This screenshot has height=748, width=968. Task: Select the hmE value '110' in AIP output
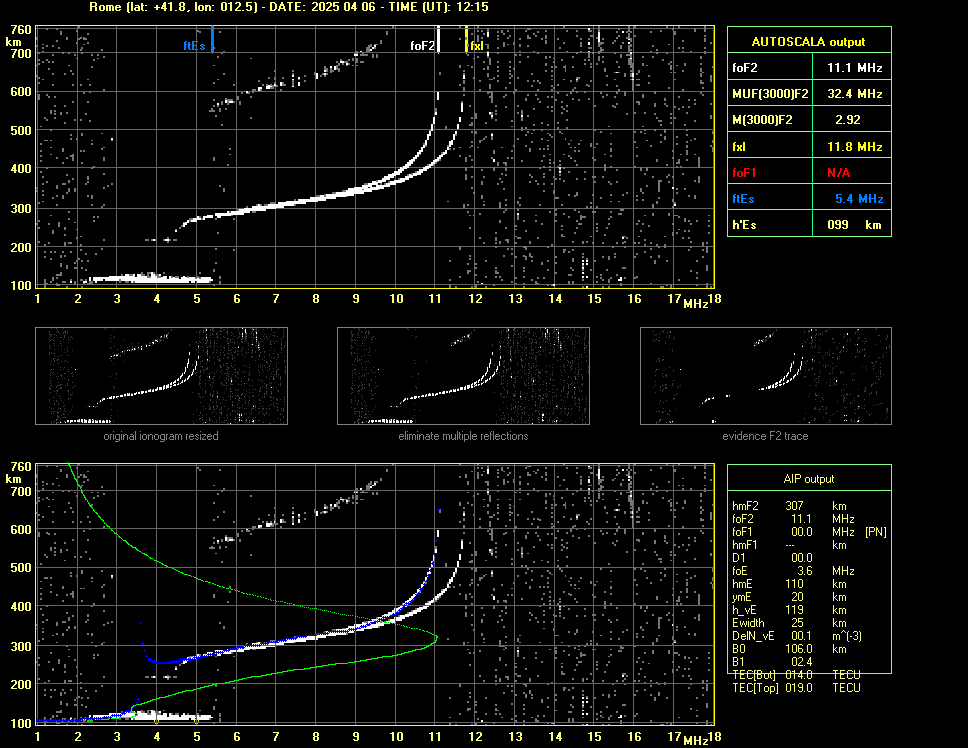(795, 584)
